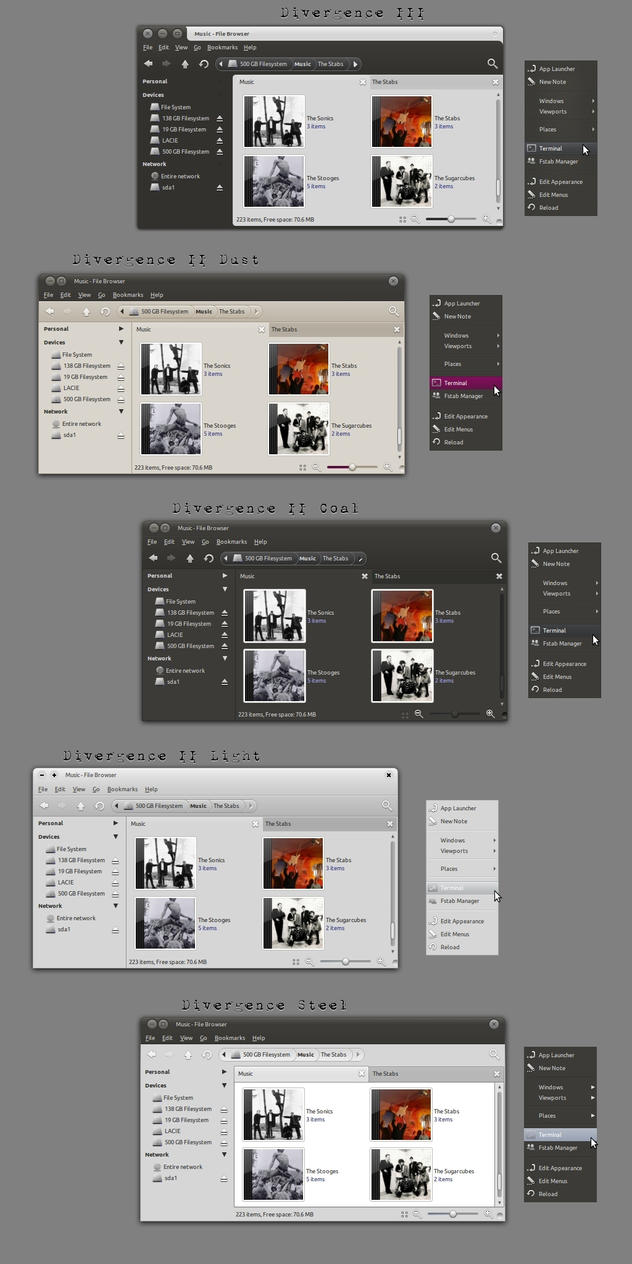This screenshot has height=1264, width=632.
Task: Switch to The Stabs tab in Divergence Steel
Action: click(x=386, y=1074)
